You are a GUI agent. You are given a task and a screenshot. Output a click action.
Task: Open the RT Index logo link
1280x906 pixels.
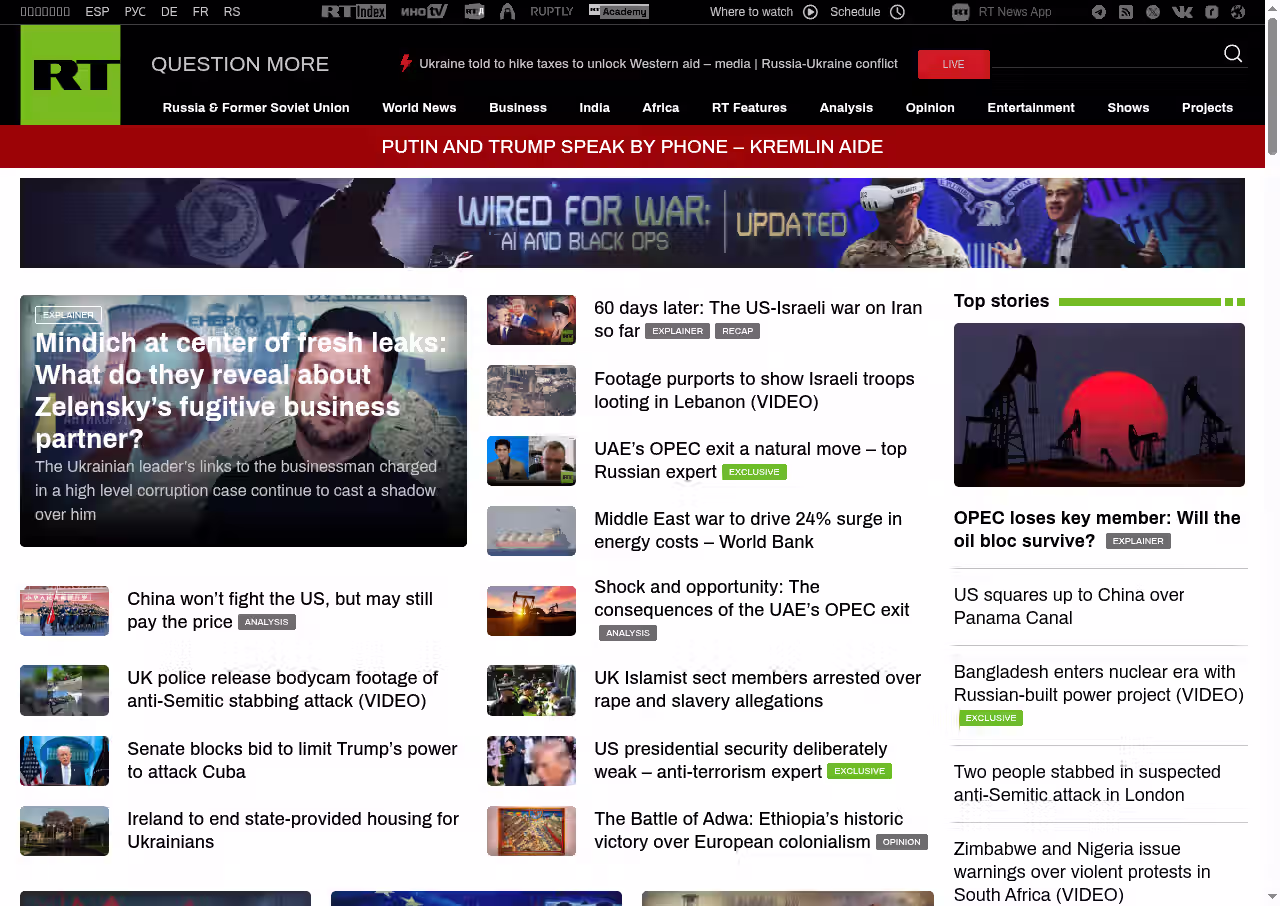pyautogui.click(x=353, y=12)
